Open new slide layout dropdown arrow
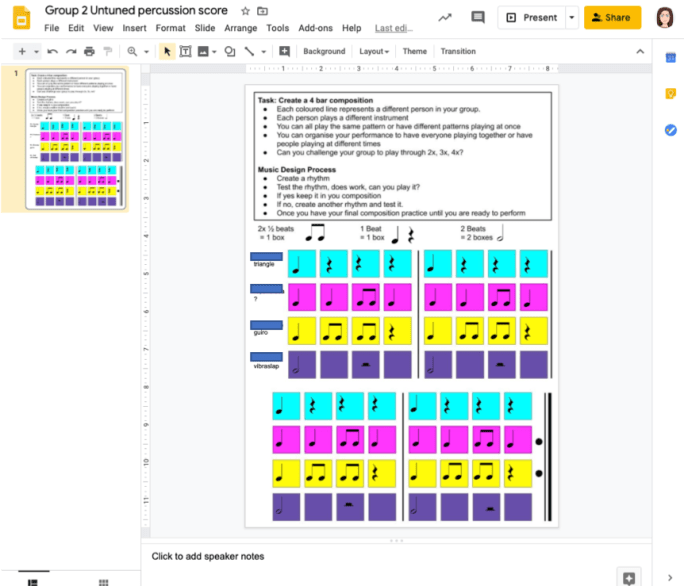The height and width of the screenshot is (586, 684). tap(36, 52)
